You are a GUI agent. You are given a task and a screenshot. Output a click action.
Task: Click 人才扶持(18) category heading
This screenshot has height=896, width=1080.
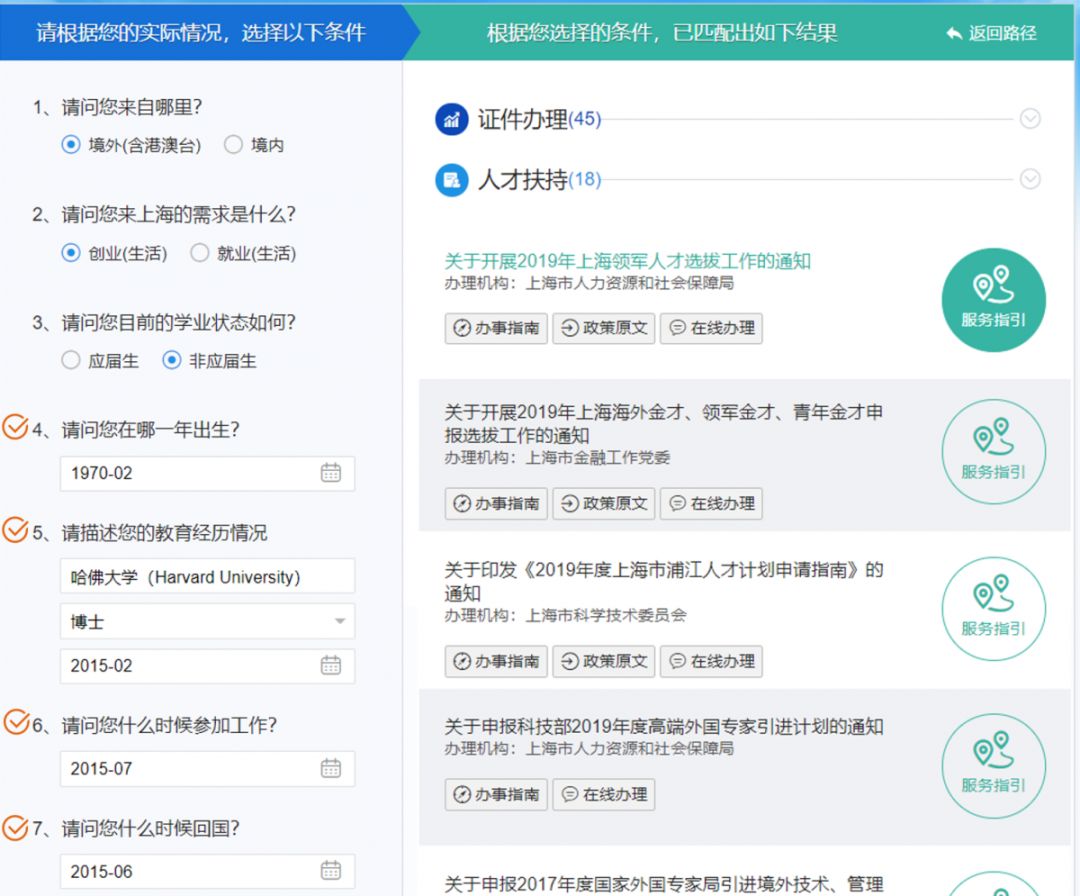pos(539,180)
